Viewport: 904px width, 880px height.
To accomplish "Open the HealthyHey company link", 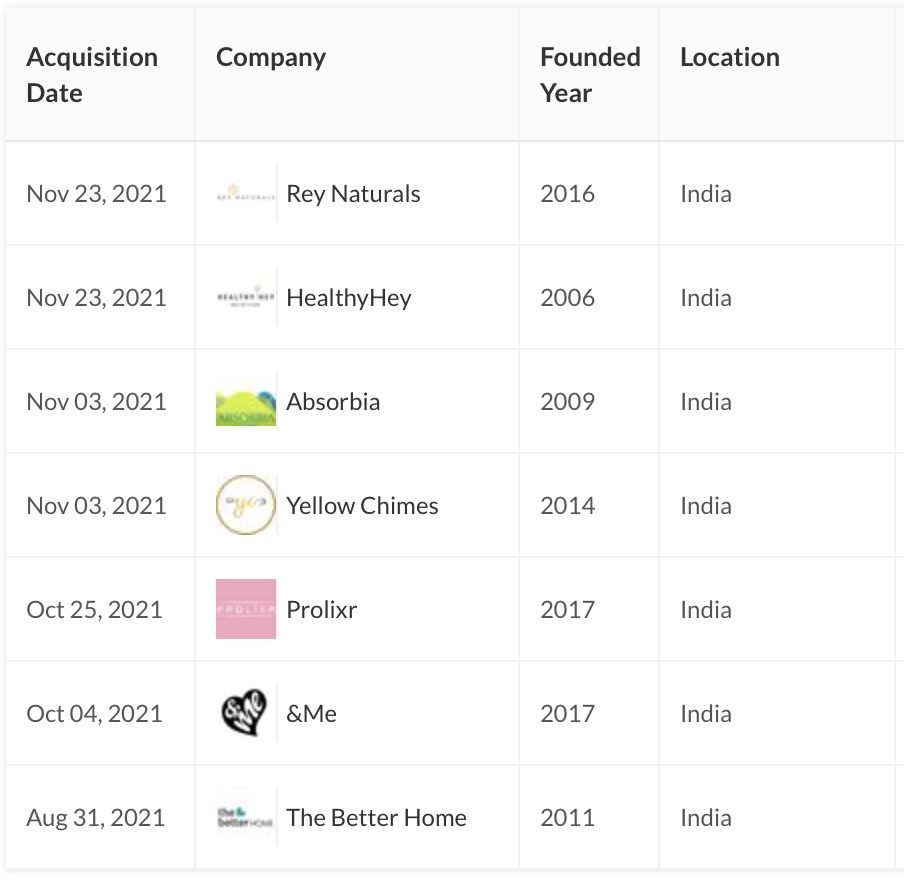I will coord(348,298).
